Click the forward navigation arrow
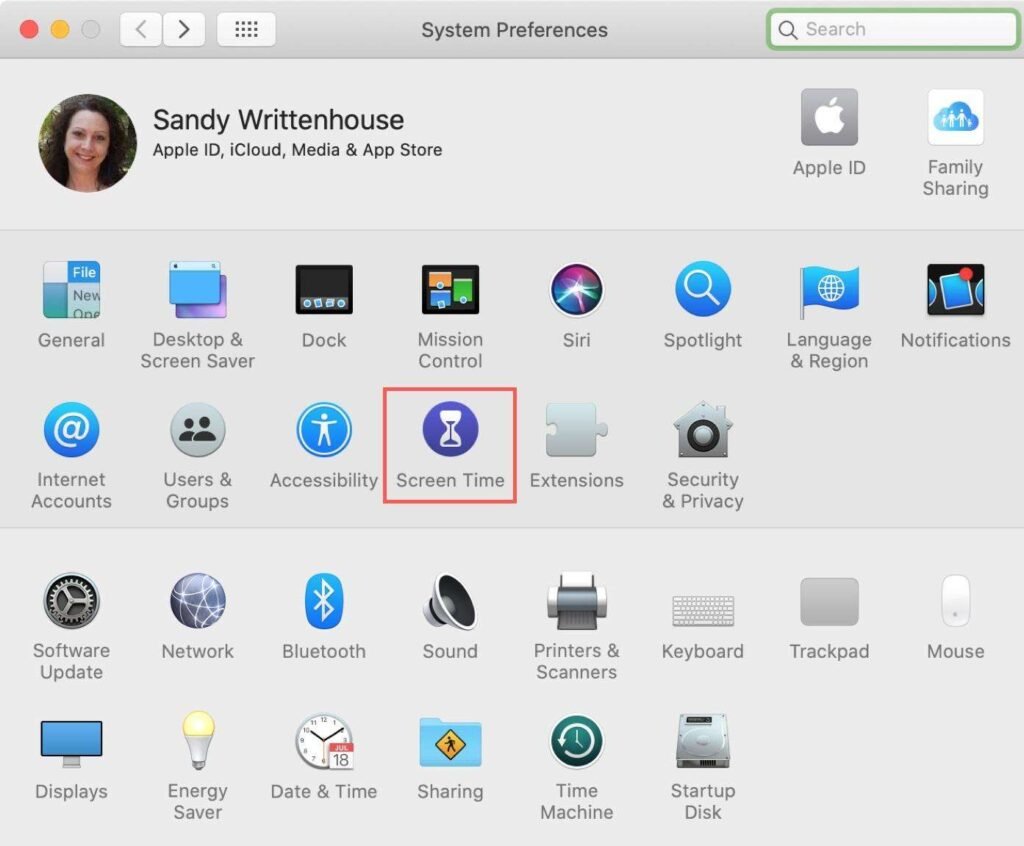1024x846 pixels. pyautogui.click(x=184, y=29)
